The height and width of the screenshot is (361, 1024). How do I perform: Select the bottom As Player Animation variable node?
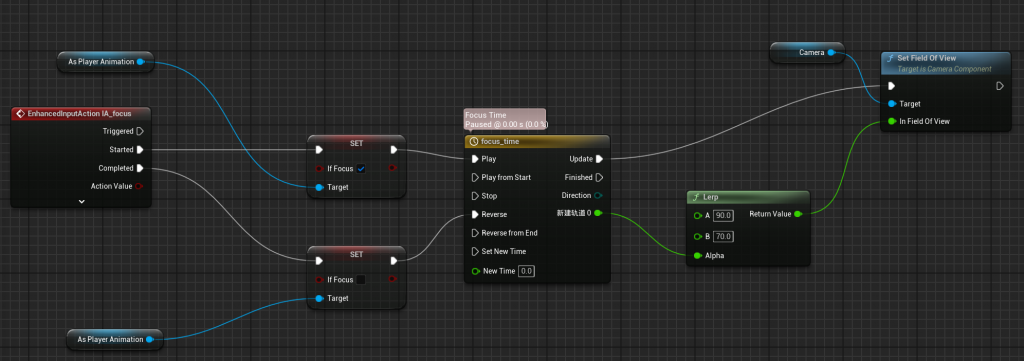pos(114,339)
